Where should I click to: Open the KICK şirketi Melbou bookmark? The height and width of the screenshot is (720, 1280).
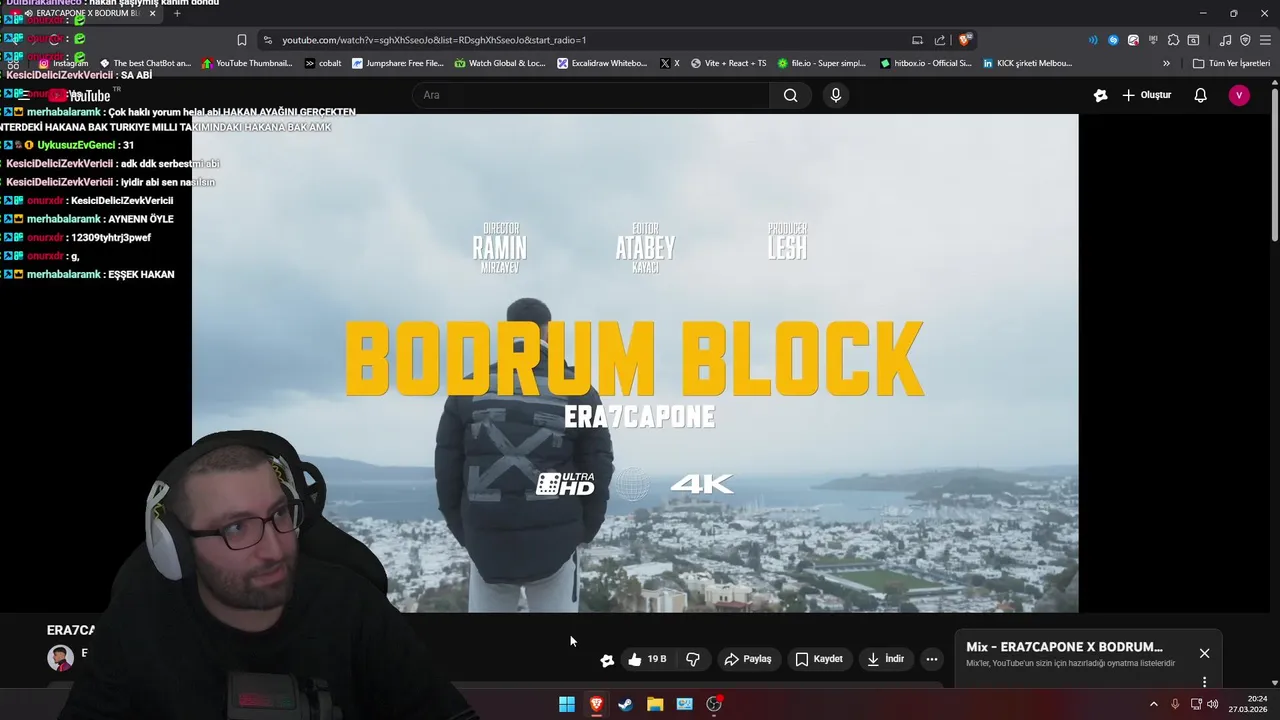(x=1029, y=63)
